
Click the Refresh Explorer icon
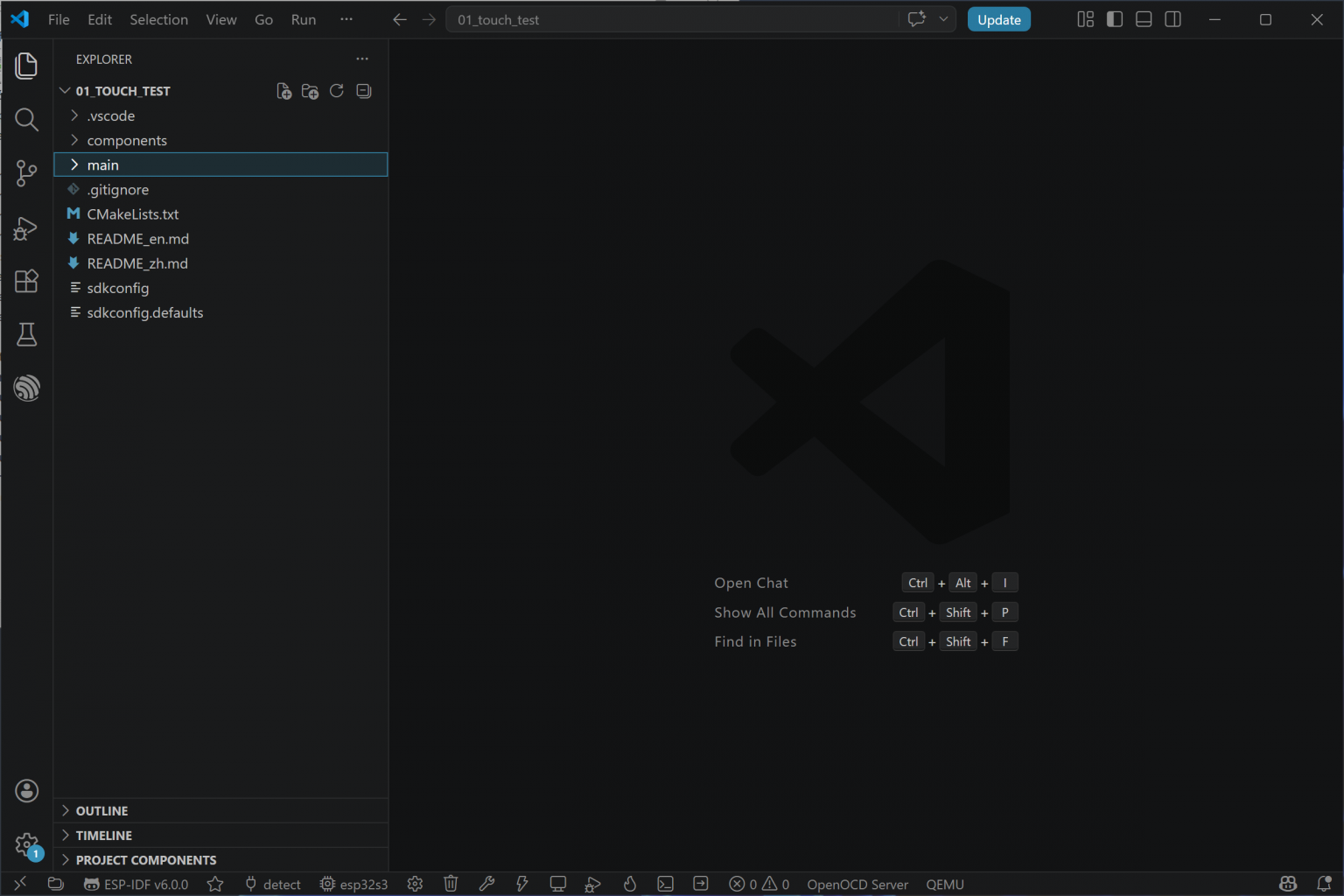coord(337,91)
